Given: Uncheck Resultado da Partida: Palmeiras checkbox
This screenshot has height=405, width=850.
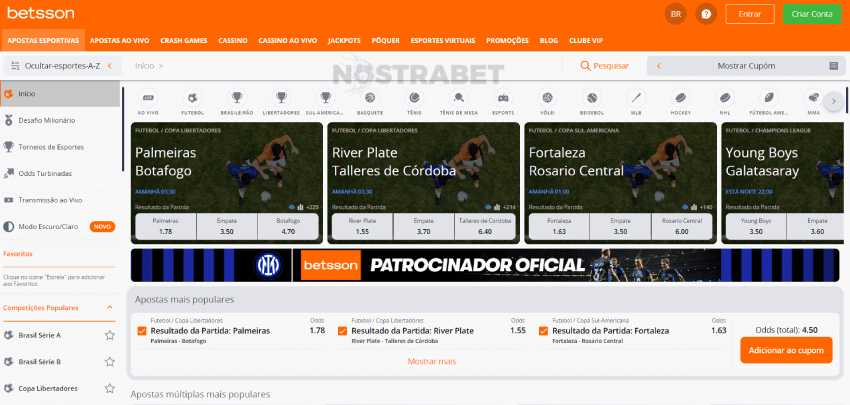Looking at the screenshot, I should [142, 331].
